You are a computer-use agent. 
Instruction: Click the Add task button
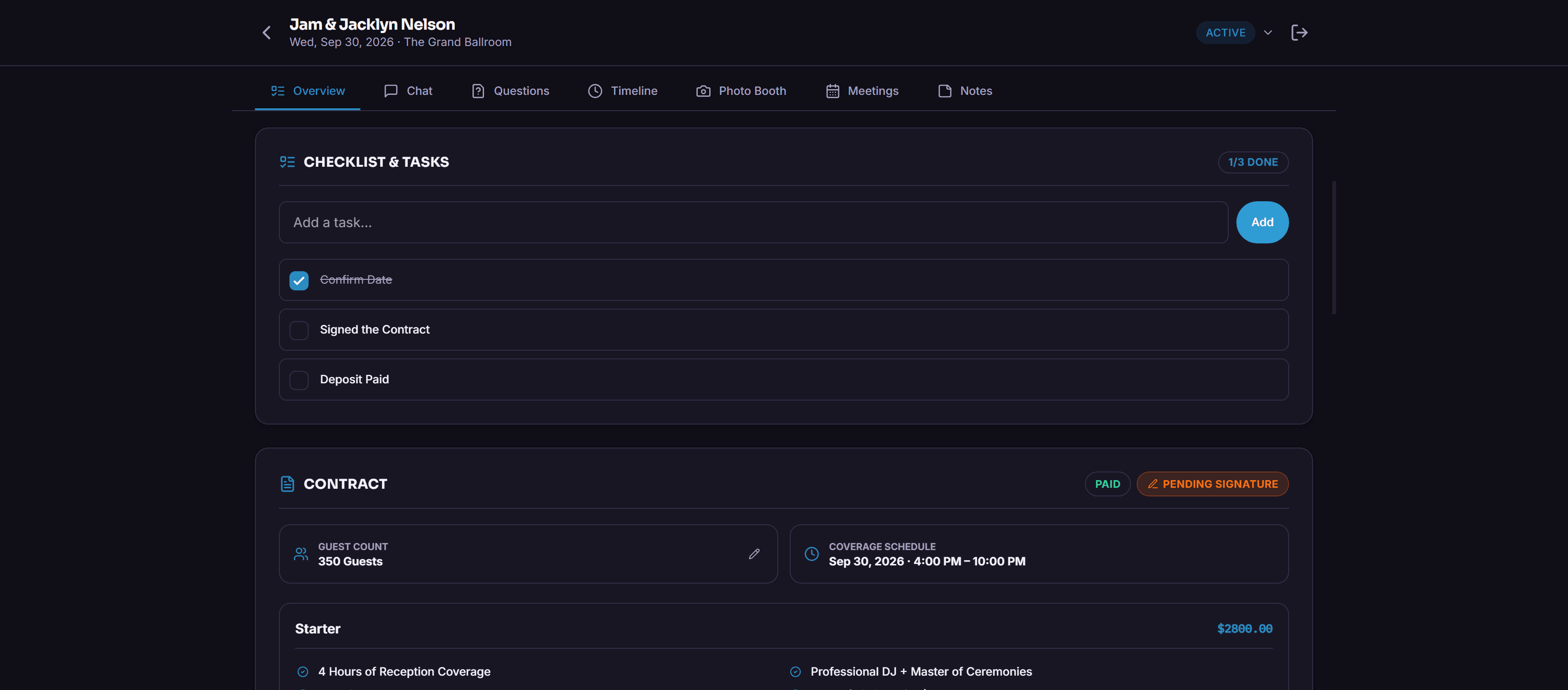tap(1262, 223)
